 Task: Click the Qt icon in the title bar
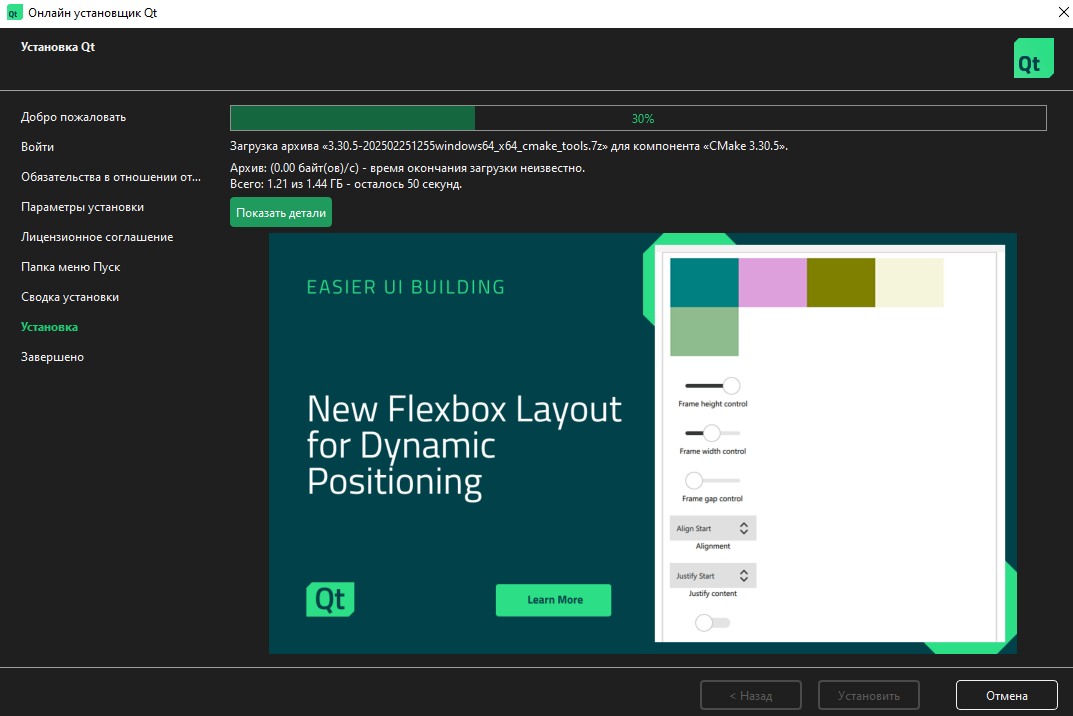click(x=14, y=13)
